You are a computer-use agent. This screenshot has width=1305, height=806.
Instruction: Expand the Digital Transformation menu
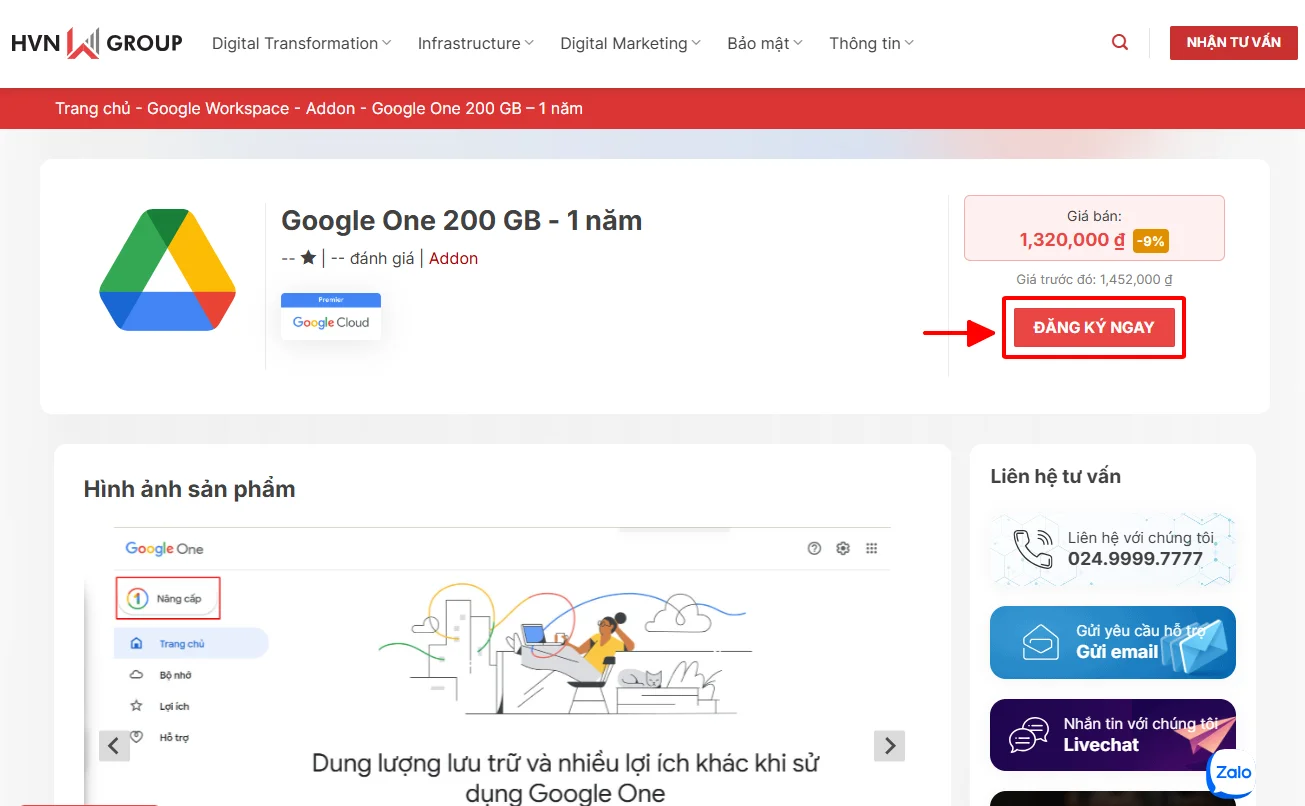tap(301, 43)
